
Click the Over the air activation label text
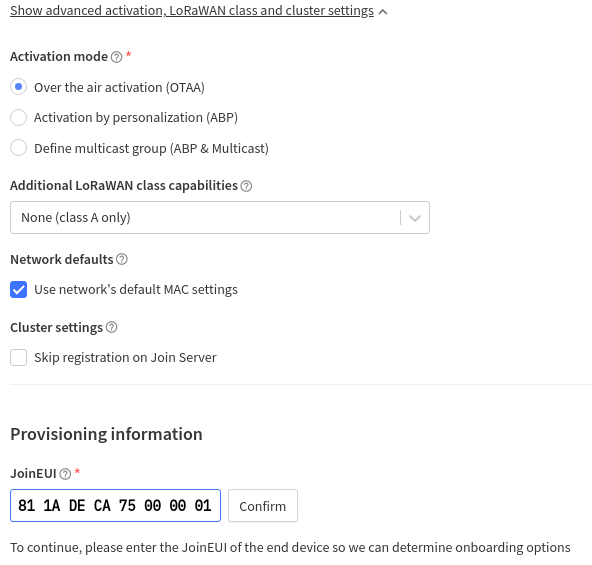pyautogui.click(x=119, y=88)
